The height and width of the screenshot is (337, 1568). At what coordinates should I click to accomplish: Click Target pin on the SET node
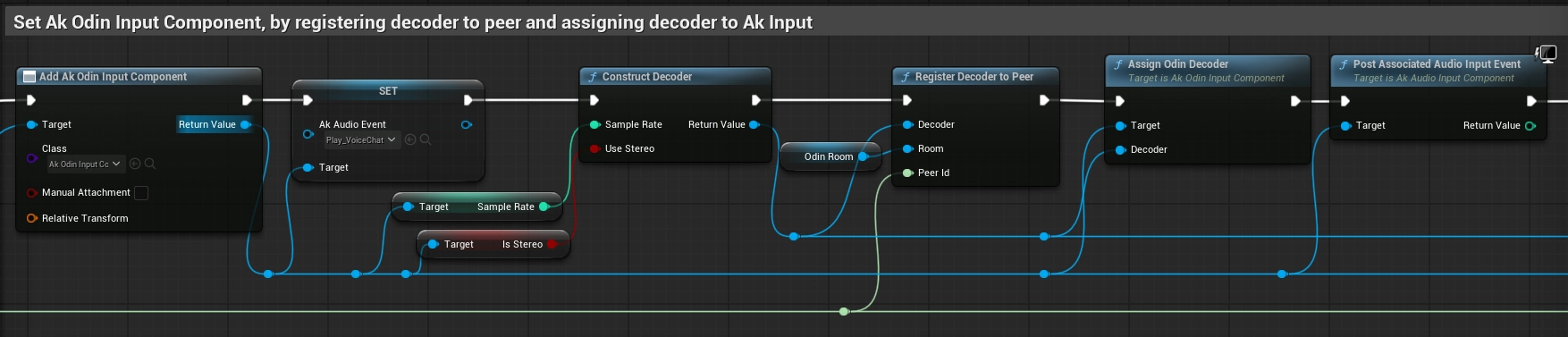308,167
